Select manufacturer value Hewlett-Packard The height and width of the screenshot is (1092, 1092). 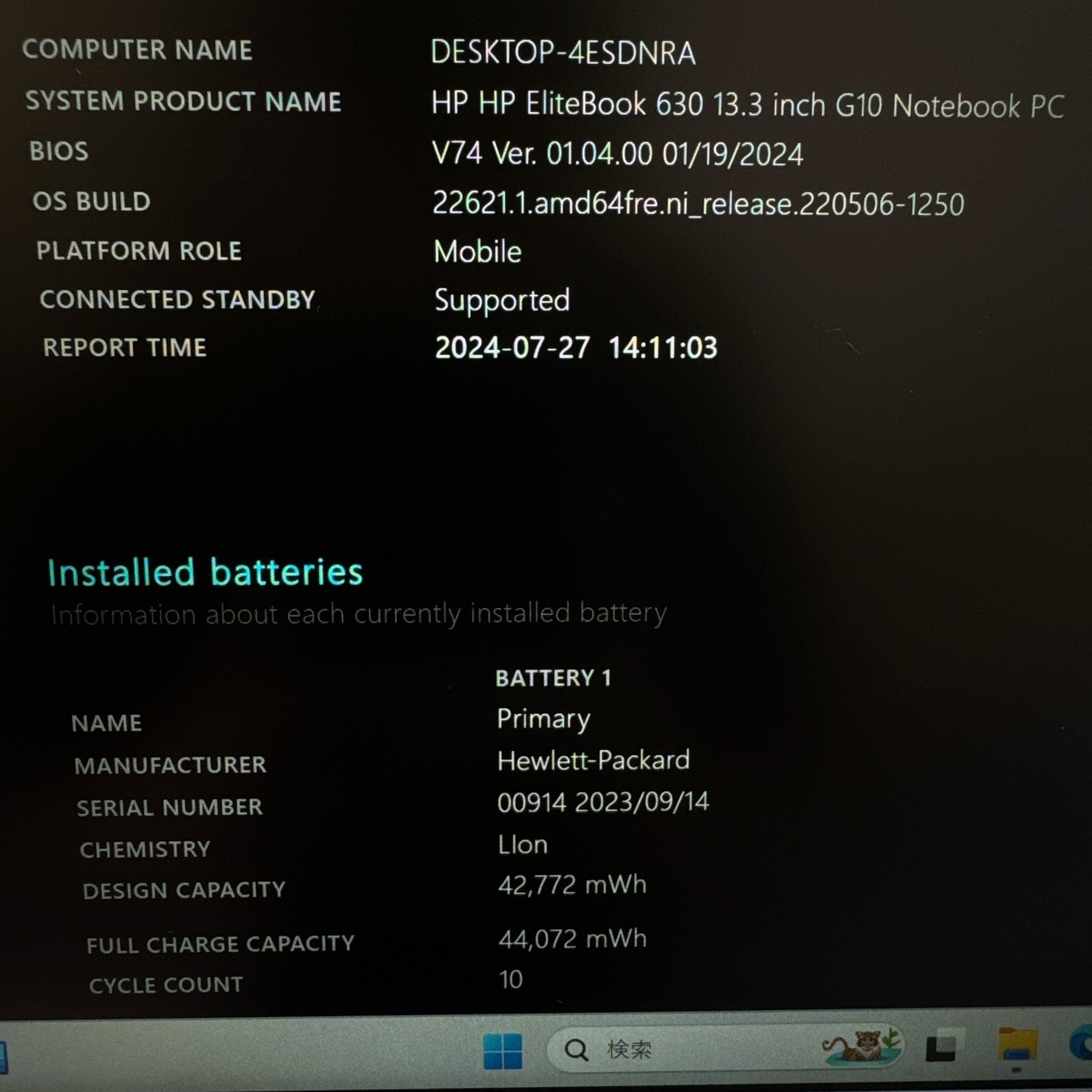[594, 760]
